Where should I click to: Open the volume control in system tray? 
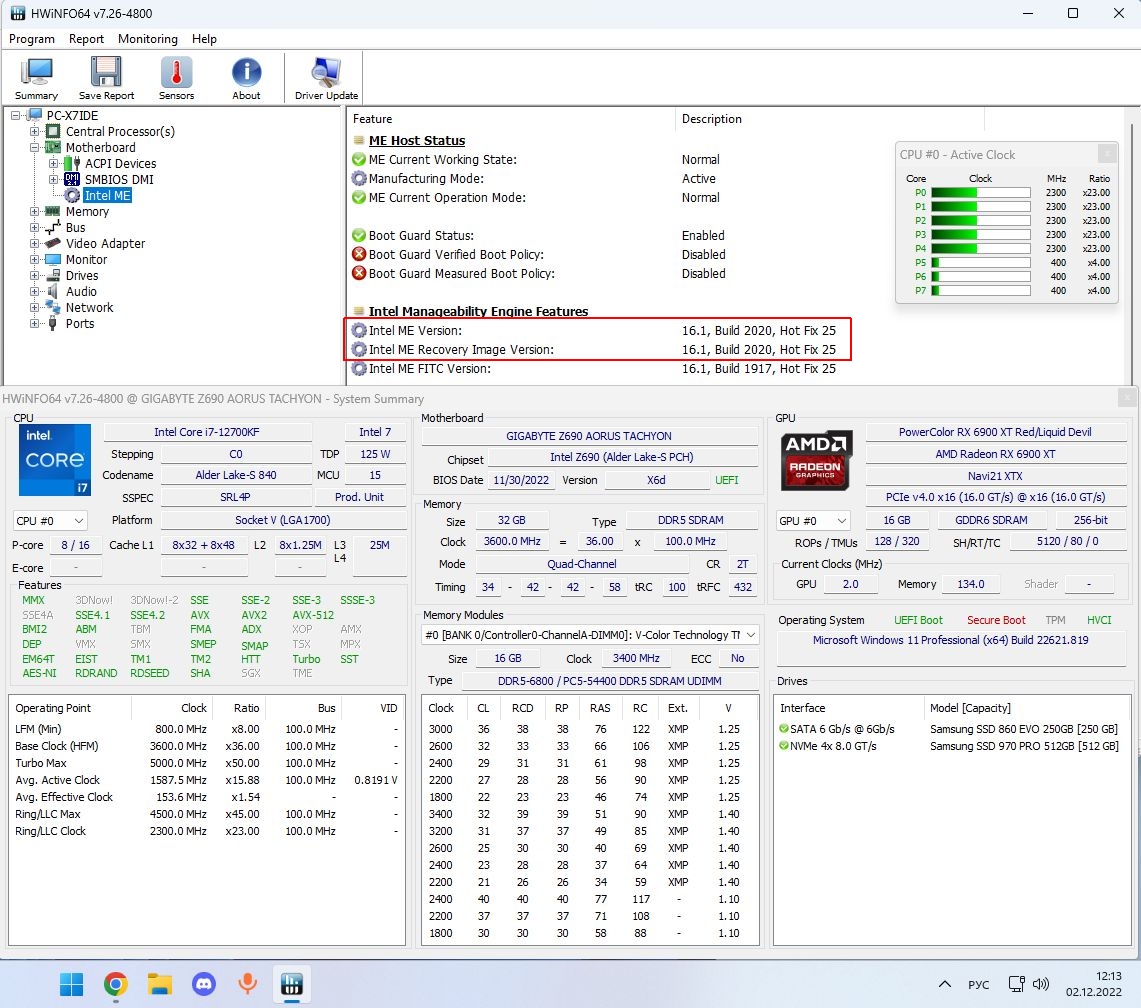coord(1041,984)
